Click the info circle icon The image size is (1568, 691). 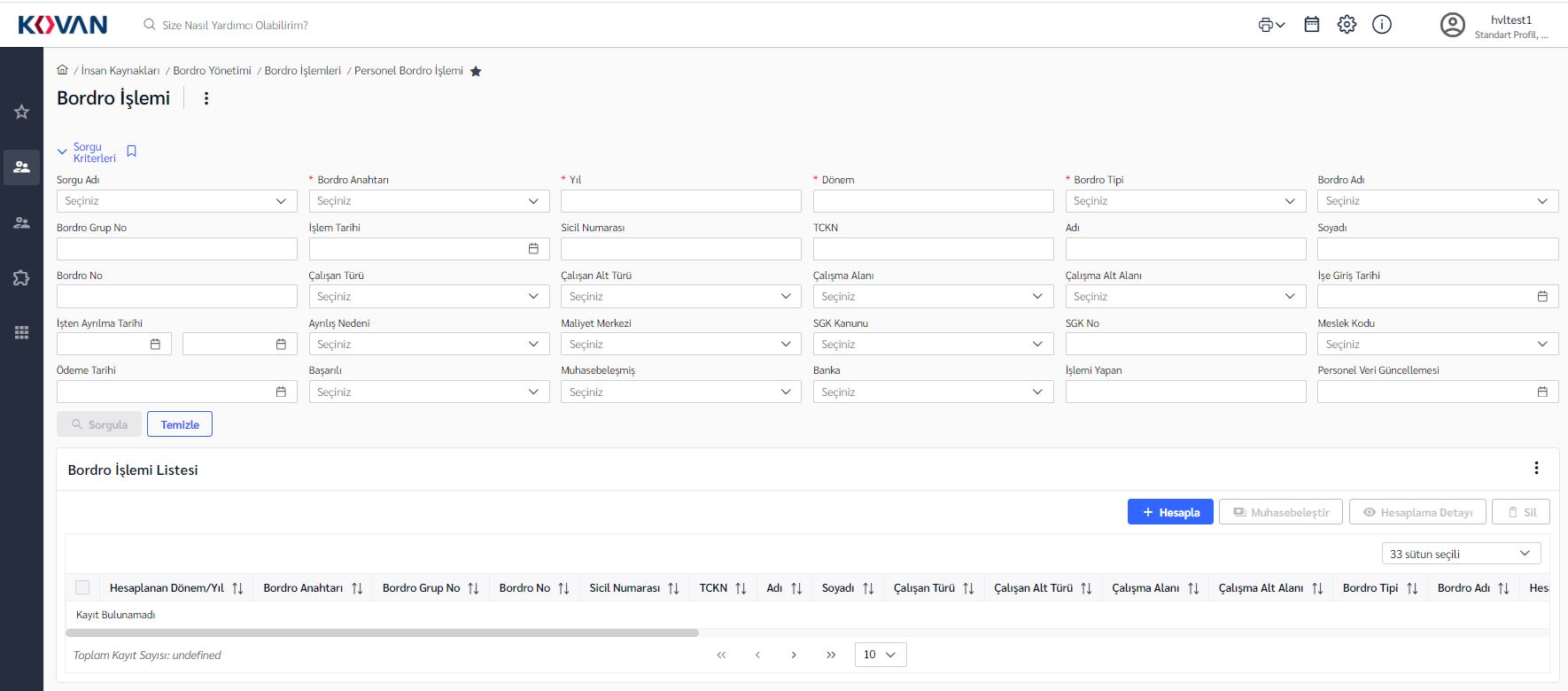[1382, 25]
